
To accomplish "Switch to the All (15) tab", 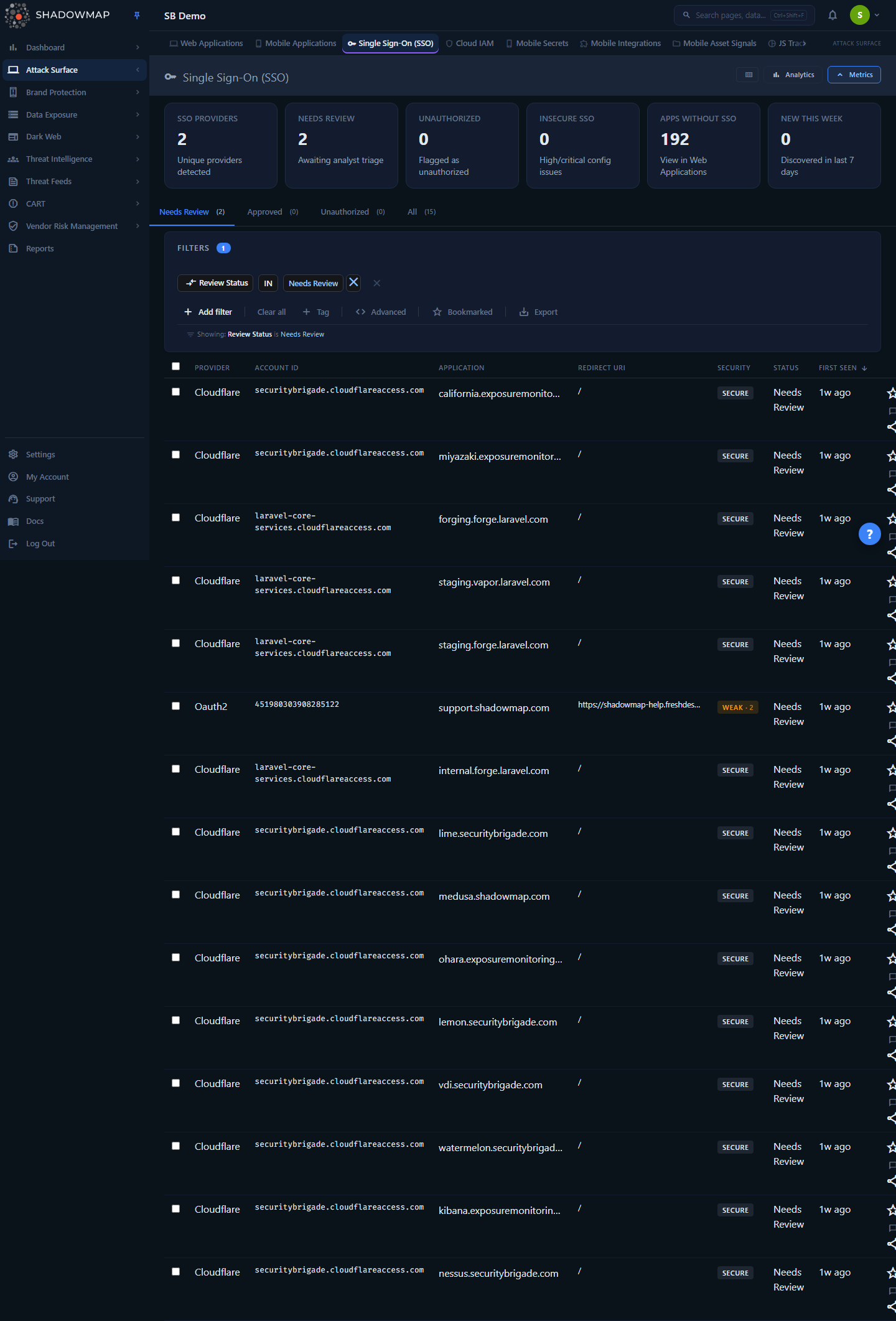I will click(421, 212).
